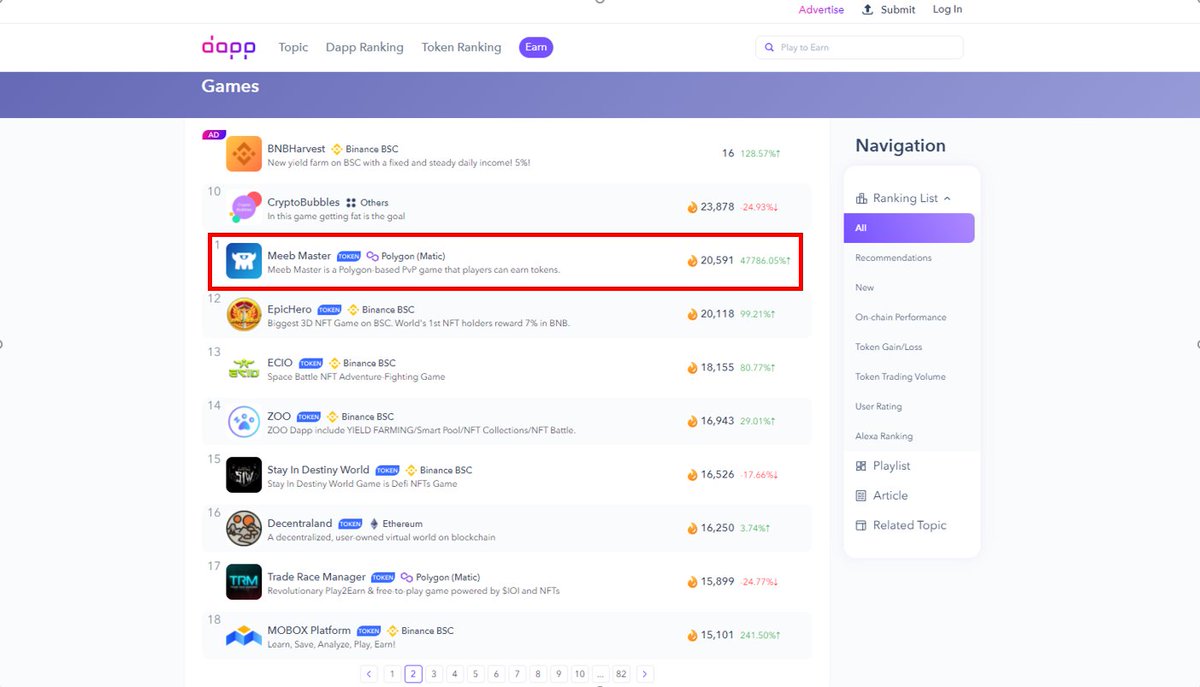
Task: Open the ellipsis page selector
Action: click(x=599, y=674)
